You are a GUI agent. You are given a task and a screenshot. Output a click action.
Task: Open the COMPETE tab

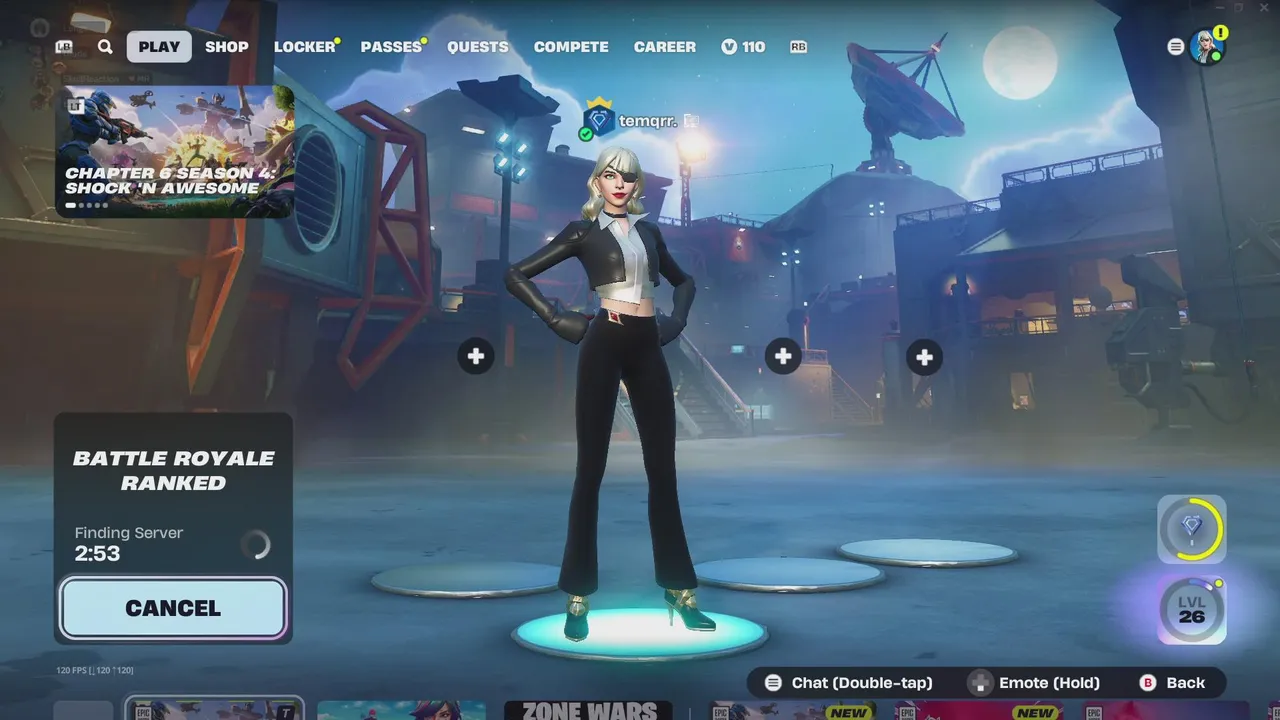[x=571, y=47]
